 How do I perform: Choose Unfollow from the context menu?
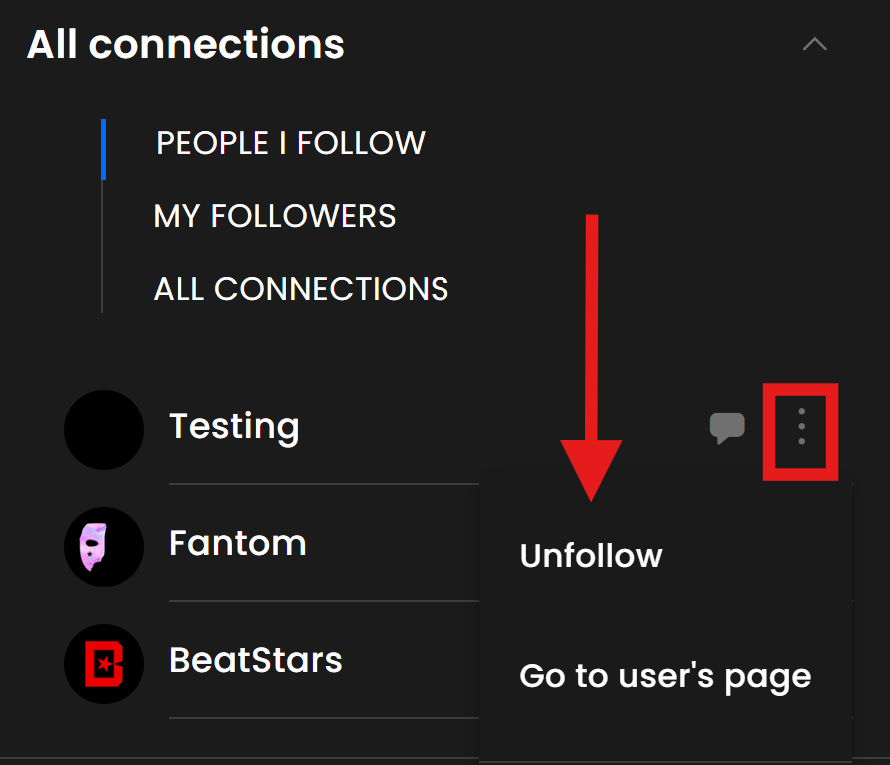coord(591,556)
